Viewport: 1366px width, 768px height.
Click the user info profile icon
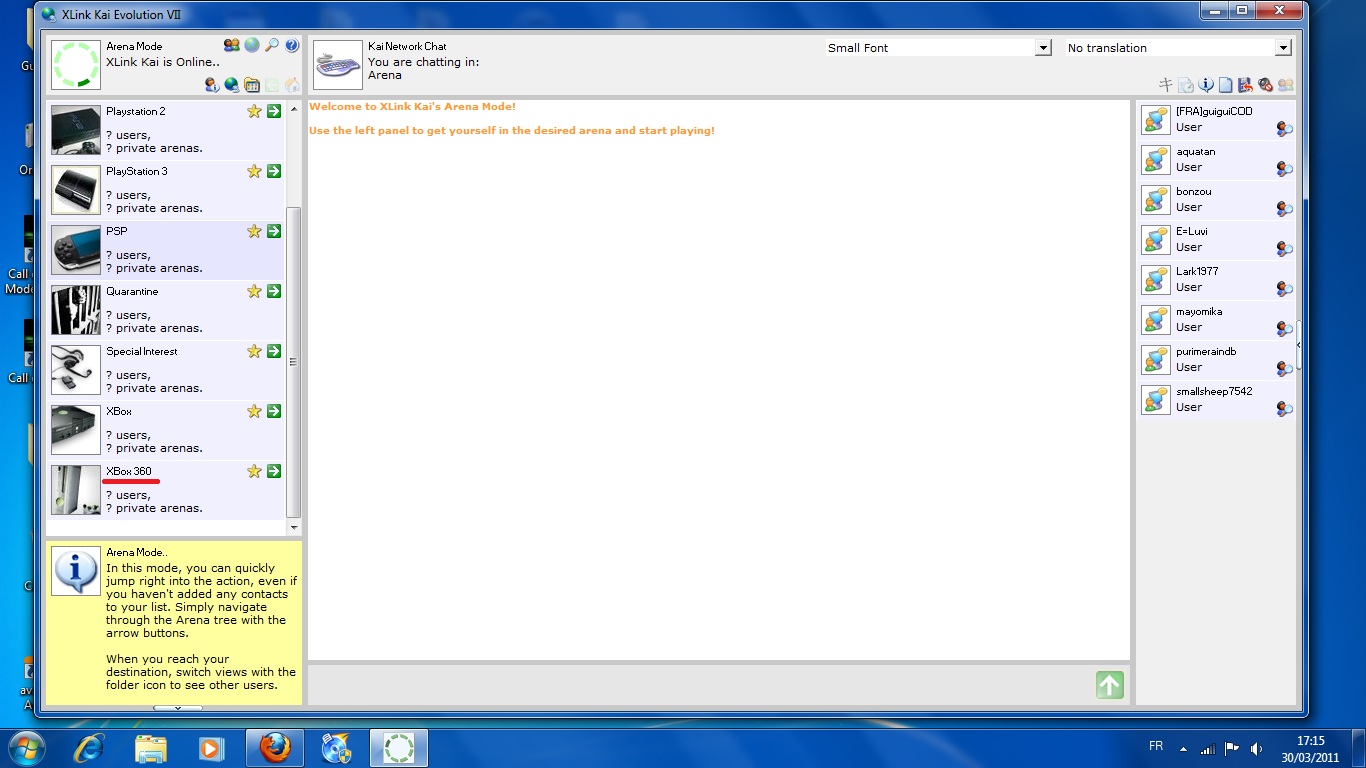(212, 85)
